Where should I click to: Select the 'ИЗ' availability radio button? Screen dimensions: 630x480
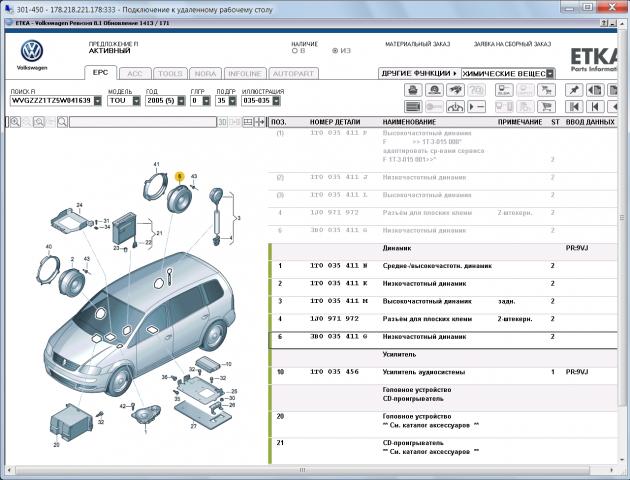[335, 51]
